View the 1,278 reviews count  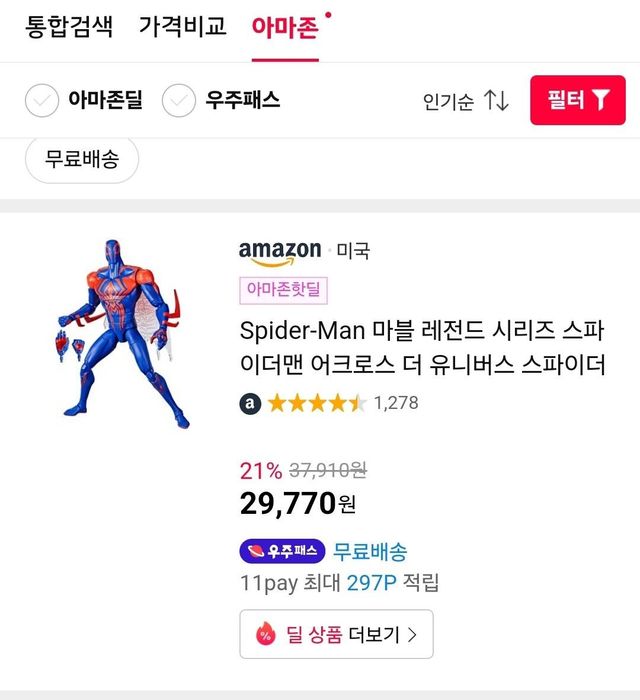click(x=396, y=403)
